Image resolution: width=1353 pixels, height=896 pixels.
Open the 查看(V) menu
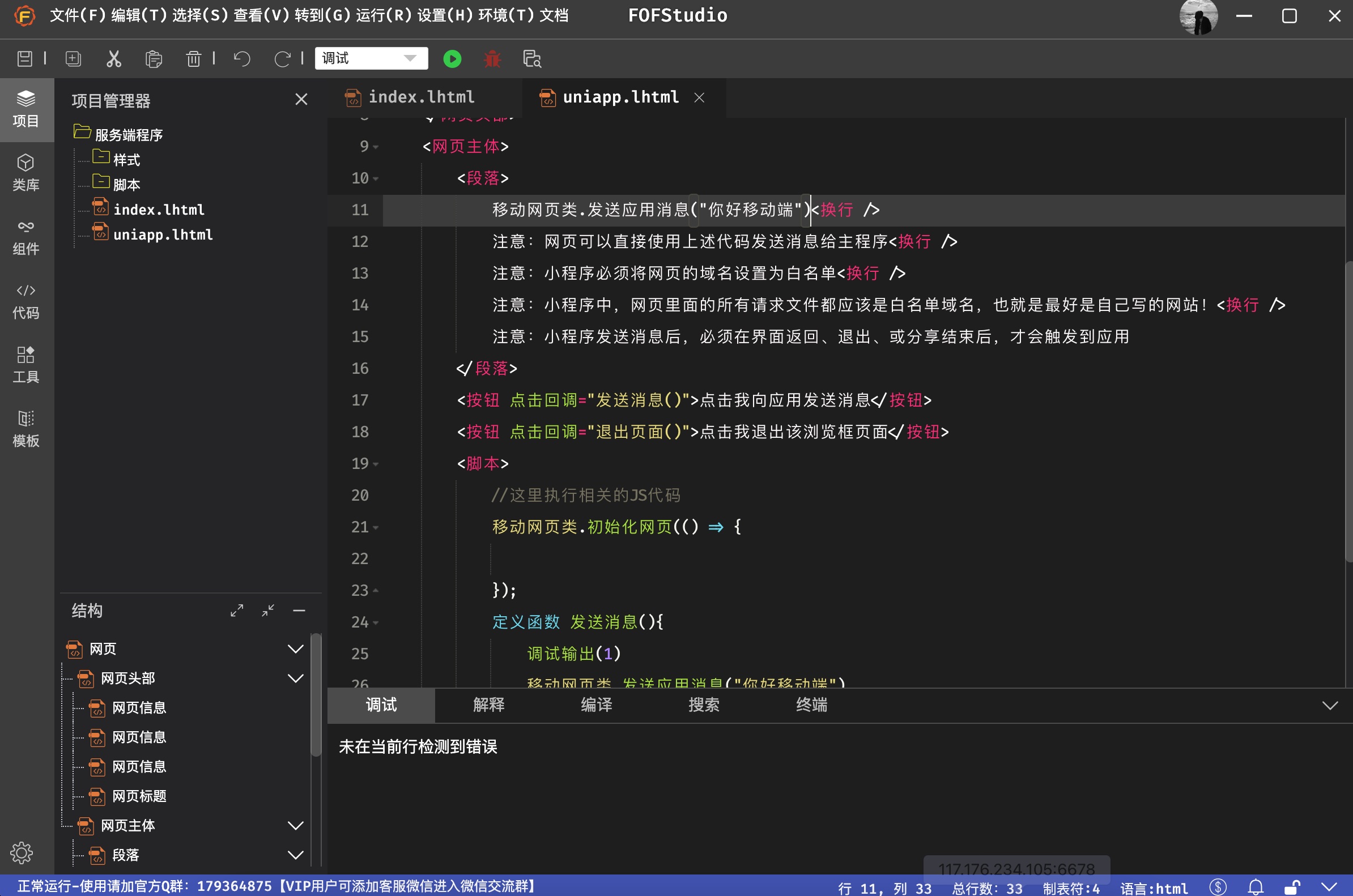point(261,15)
